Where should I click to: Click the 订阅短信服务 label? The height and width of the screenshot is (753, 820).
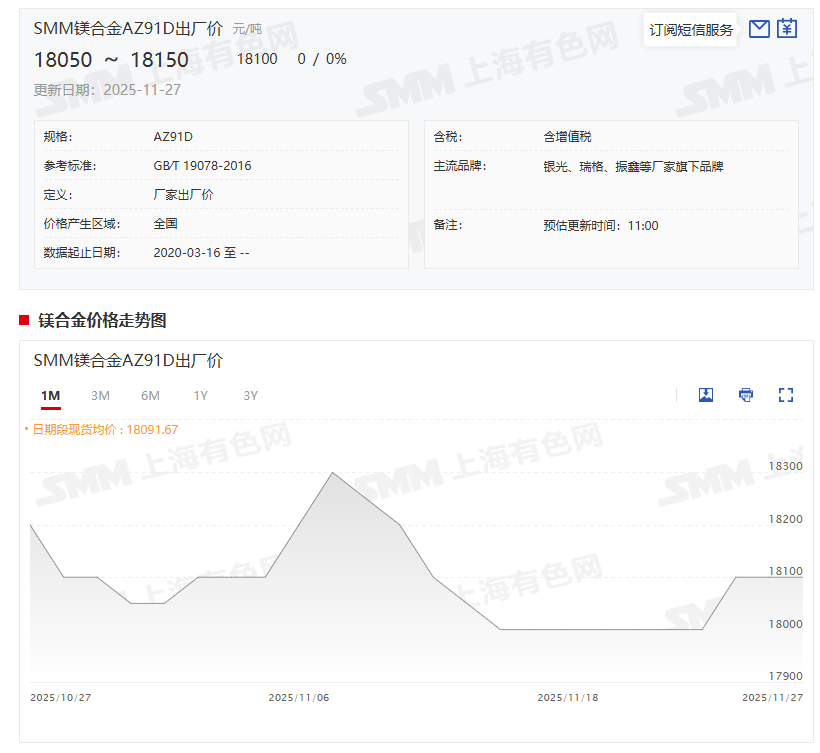(691, 30)
